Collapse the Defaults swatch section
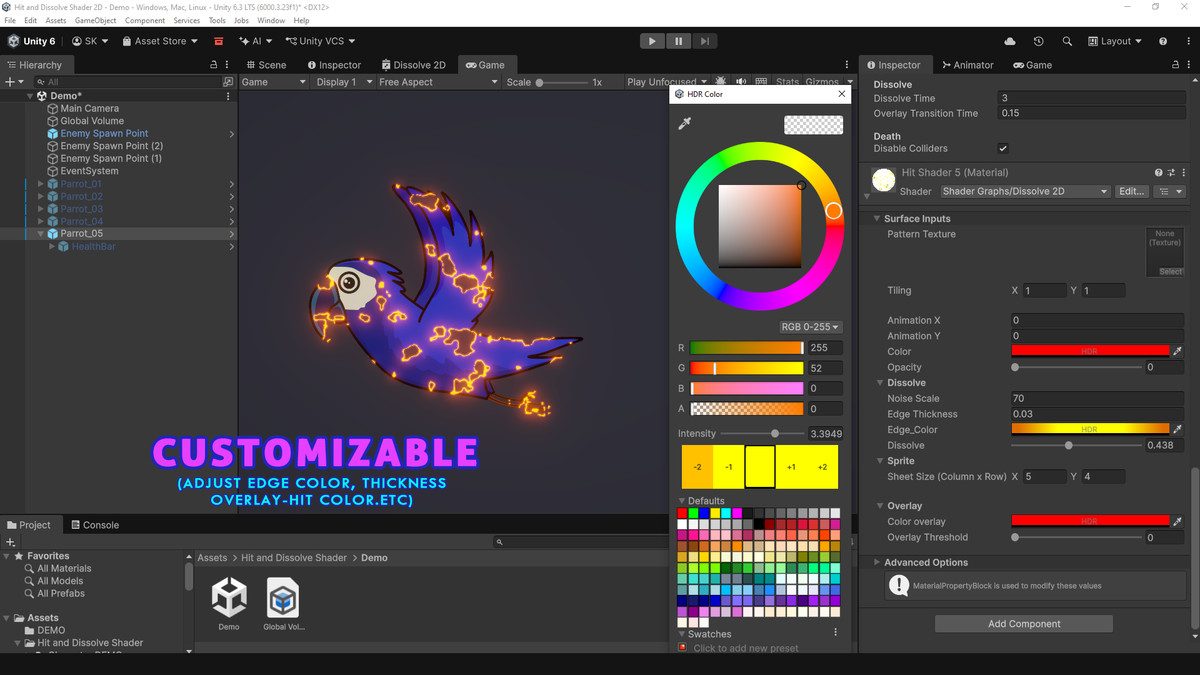 (x=683, y=501)
